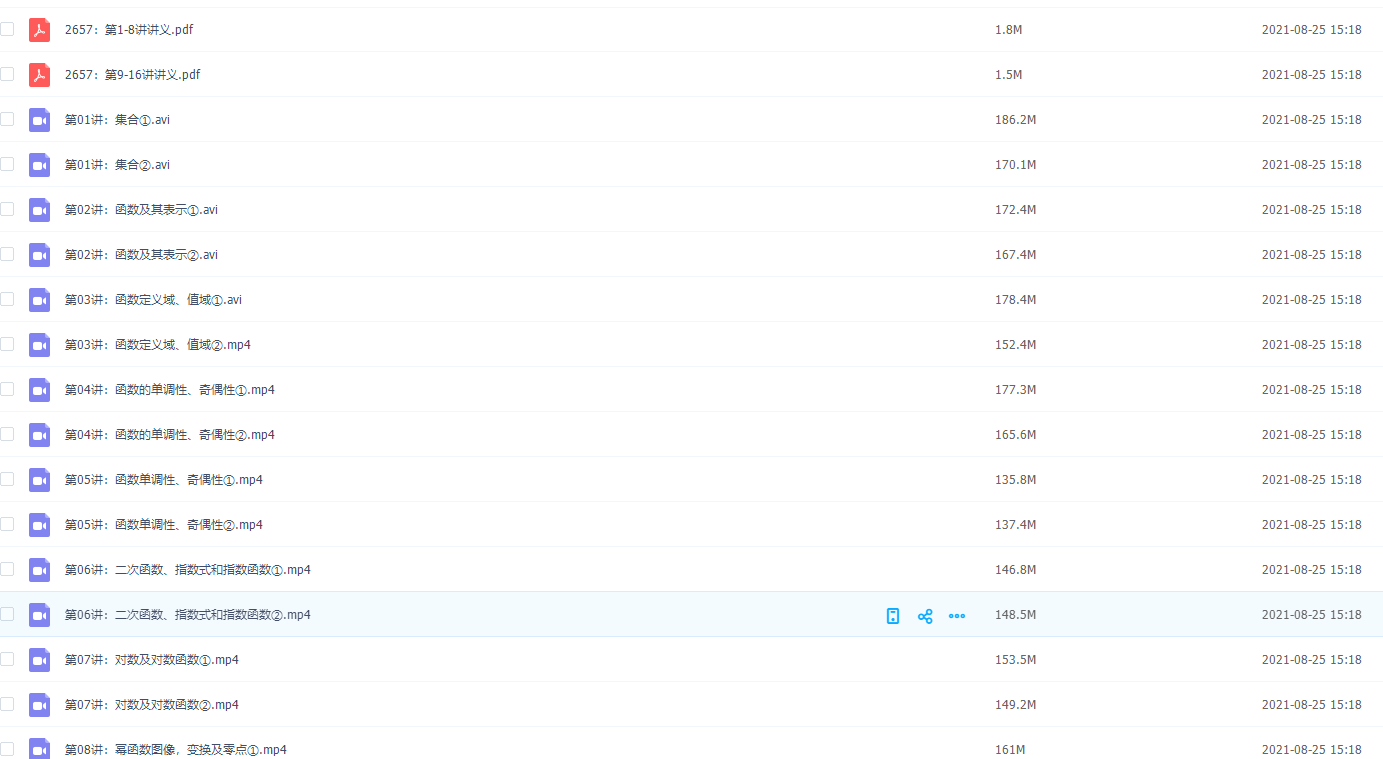Viewport: 1383px width, 759px height.
Task: Open file 第01讲：集合②.avi by its name
Action: click(117, 165)
